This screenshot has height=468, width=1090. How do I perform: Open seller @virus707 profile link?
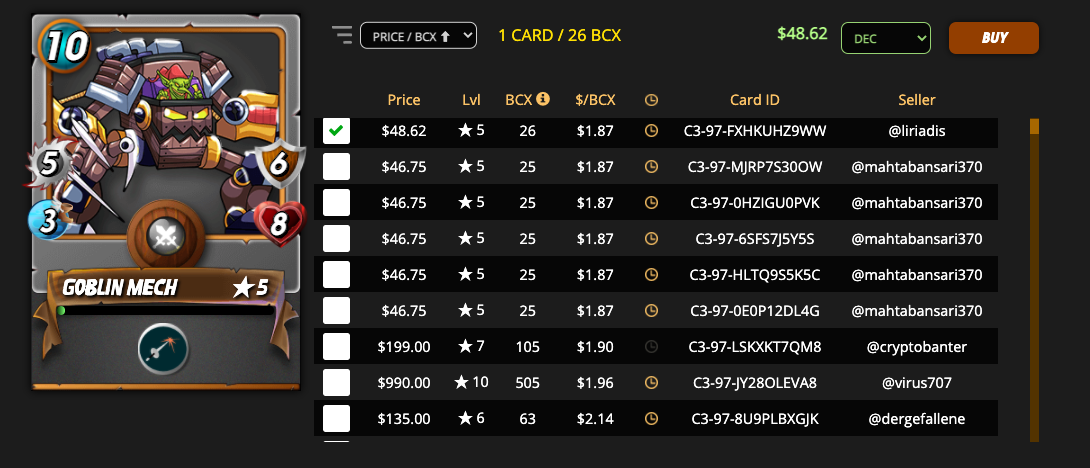[x=917, y=382]
